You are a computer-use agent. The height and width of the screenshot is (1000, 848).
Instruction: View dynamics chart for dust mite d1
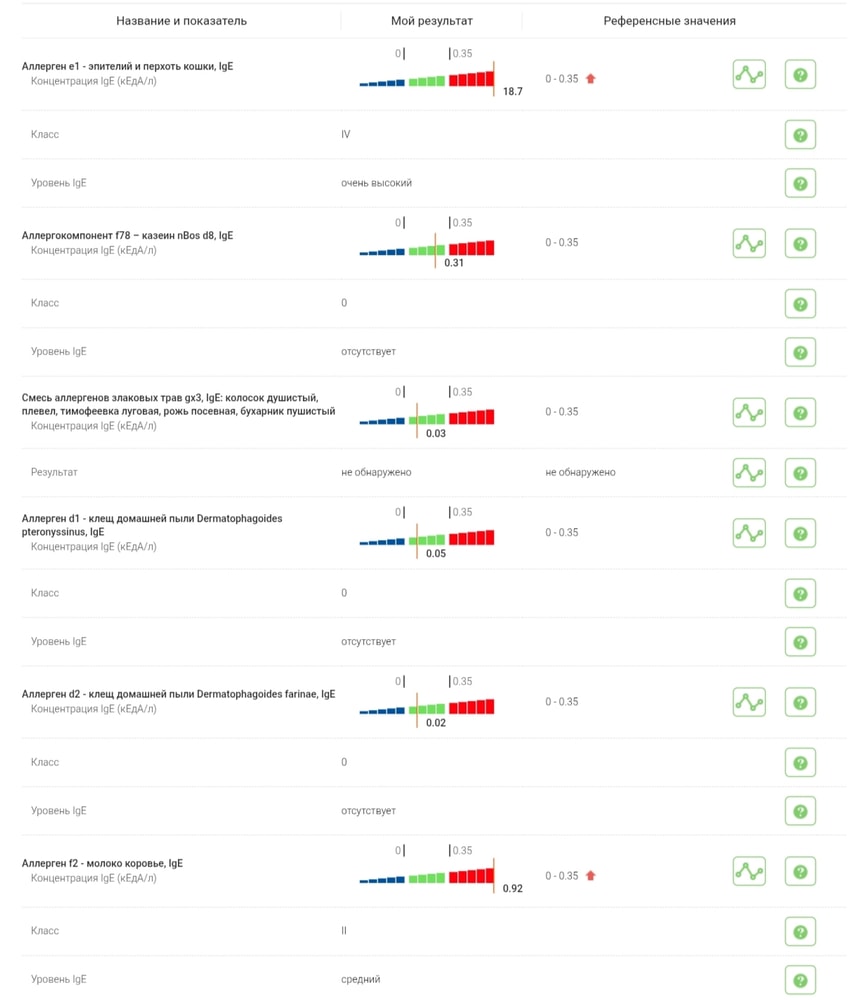[x=749, y=532]
